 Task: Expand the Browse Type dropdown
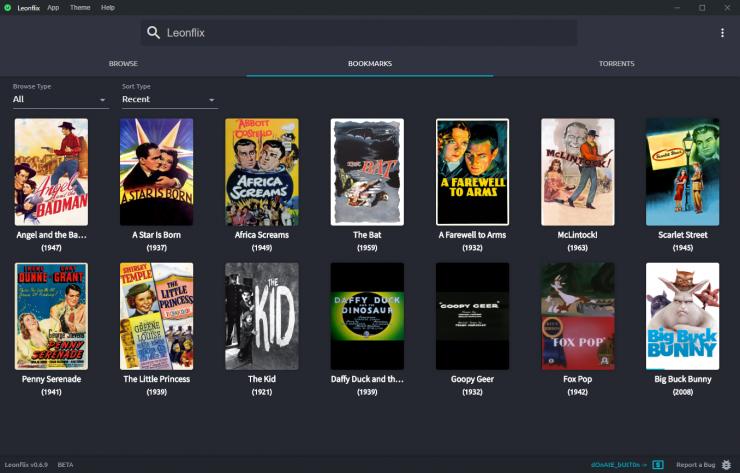point(60,99)
